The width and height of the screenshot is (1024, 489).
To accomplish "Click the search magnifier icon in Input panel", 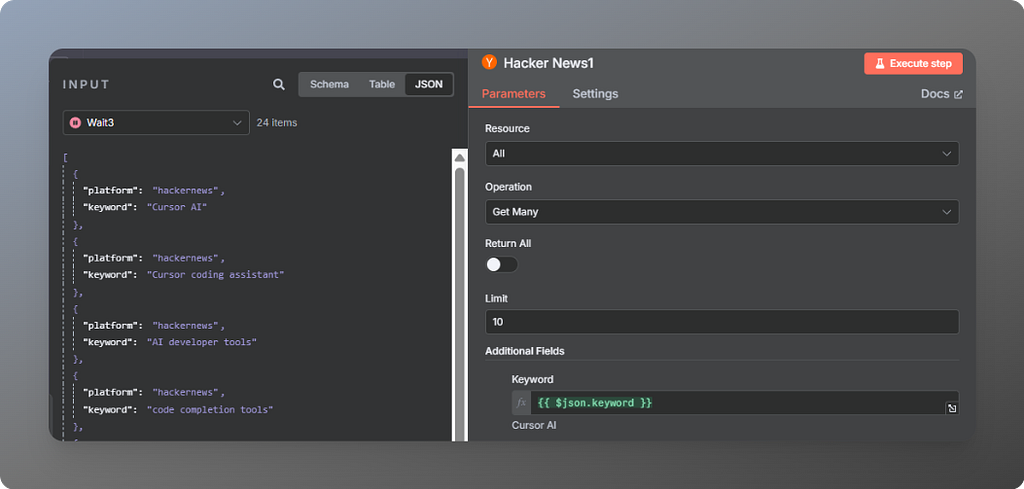I will click(279, 84).
